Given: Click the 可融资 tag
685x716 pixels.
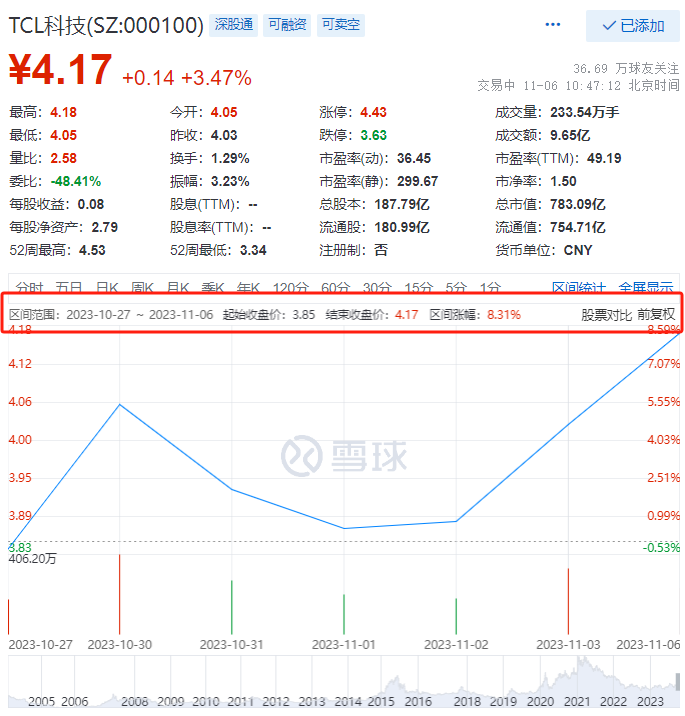Looking at the screenshot, I should [x=287, y=25].
